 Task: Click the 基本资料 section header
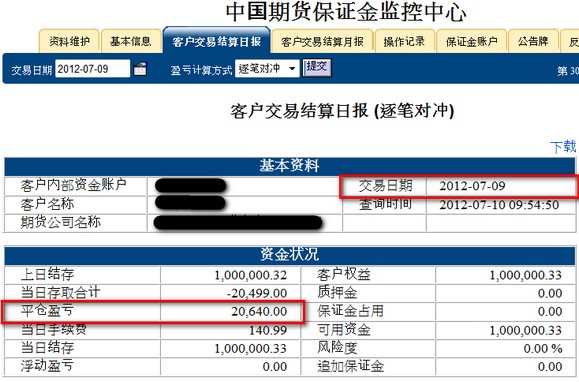(290, 166)
